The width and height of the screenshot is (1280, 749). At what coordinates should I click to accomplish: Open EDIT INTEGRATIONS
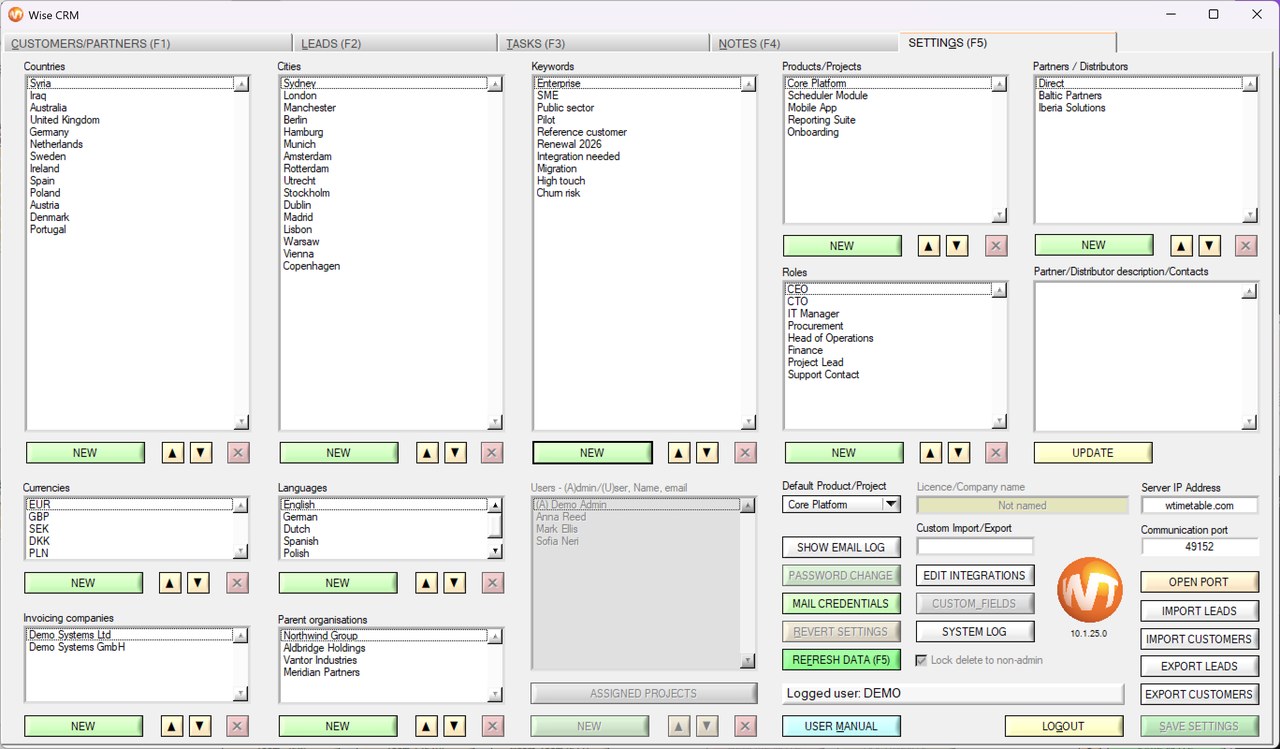[x=975, y=576]
